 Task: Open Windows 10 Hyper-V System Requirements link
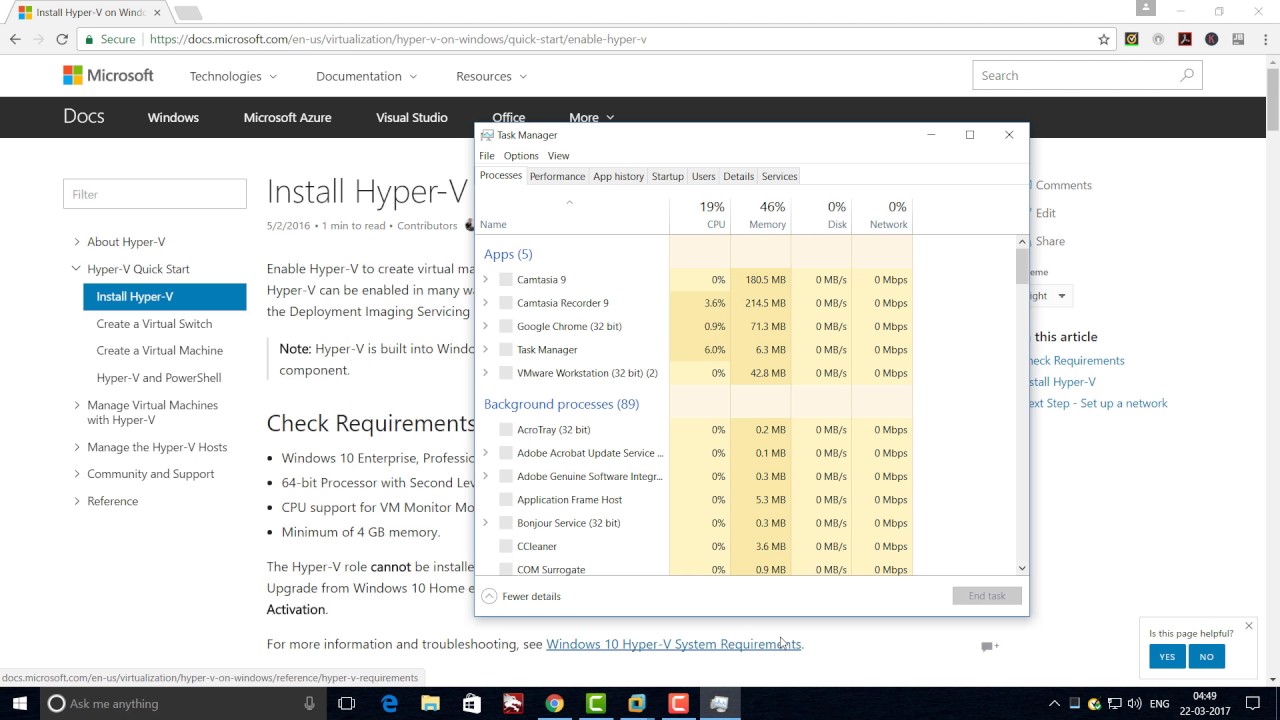pyautogui.click(x=673, y=644)
